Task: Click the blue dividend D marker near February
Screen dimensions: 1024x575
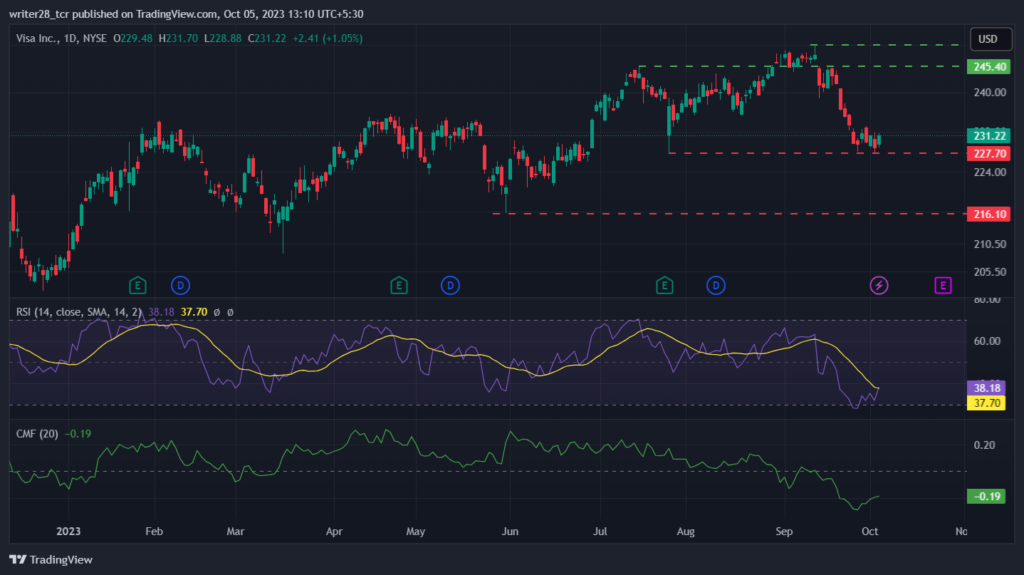Action: point(180,286)
